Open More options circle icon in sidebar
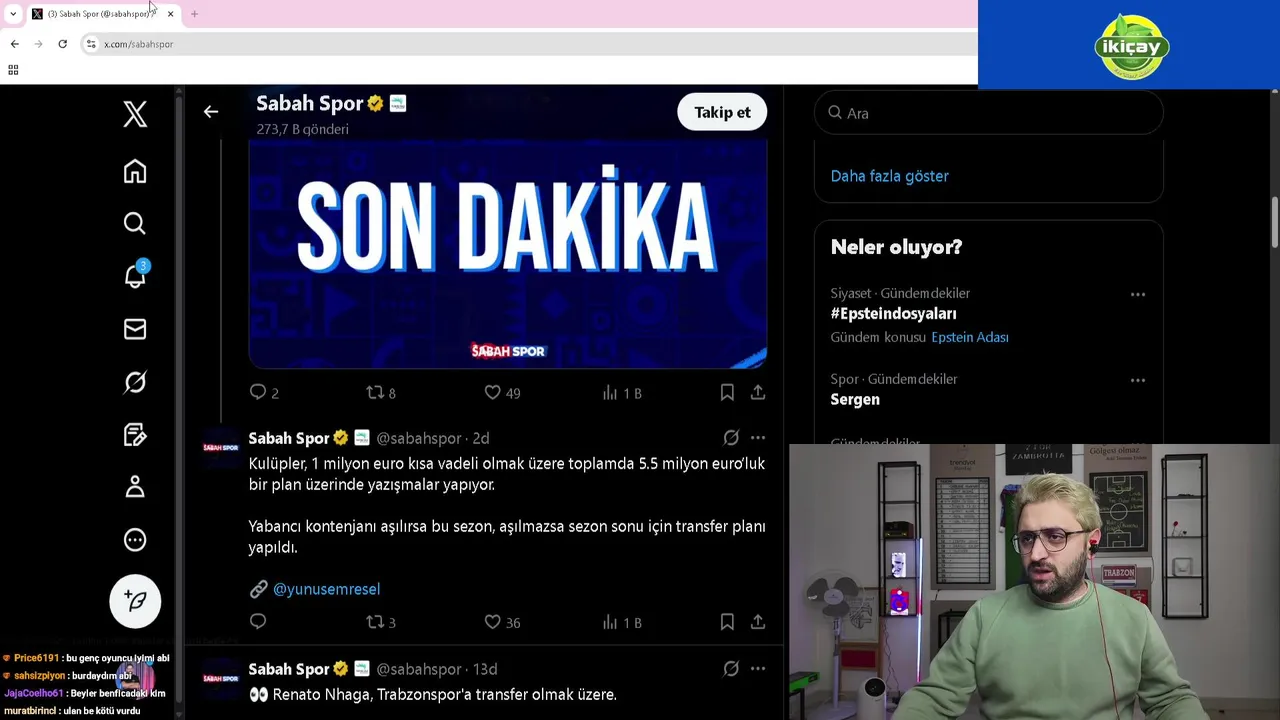 [x=135, y=540]
